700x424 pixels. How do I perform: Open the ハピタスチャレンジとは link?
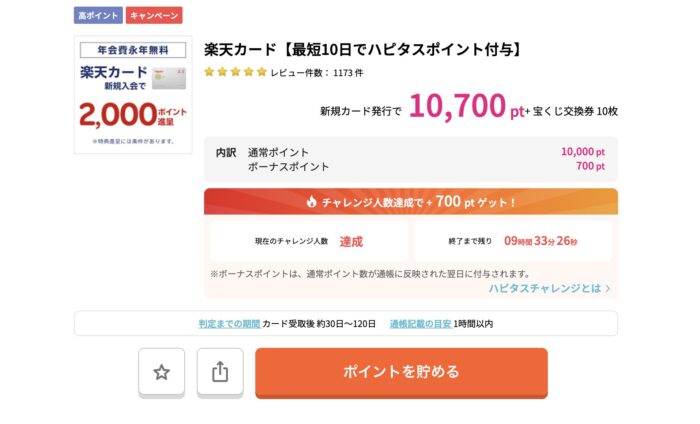544,288
